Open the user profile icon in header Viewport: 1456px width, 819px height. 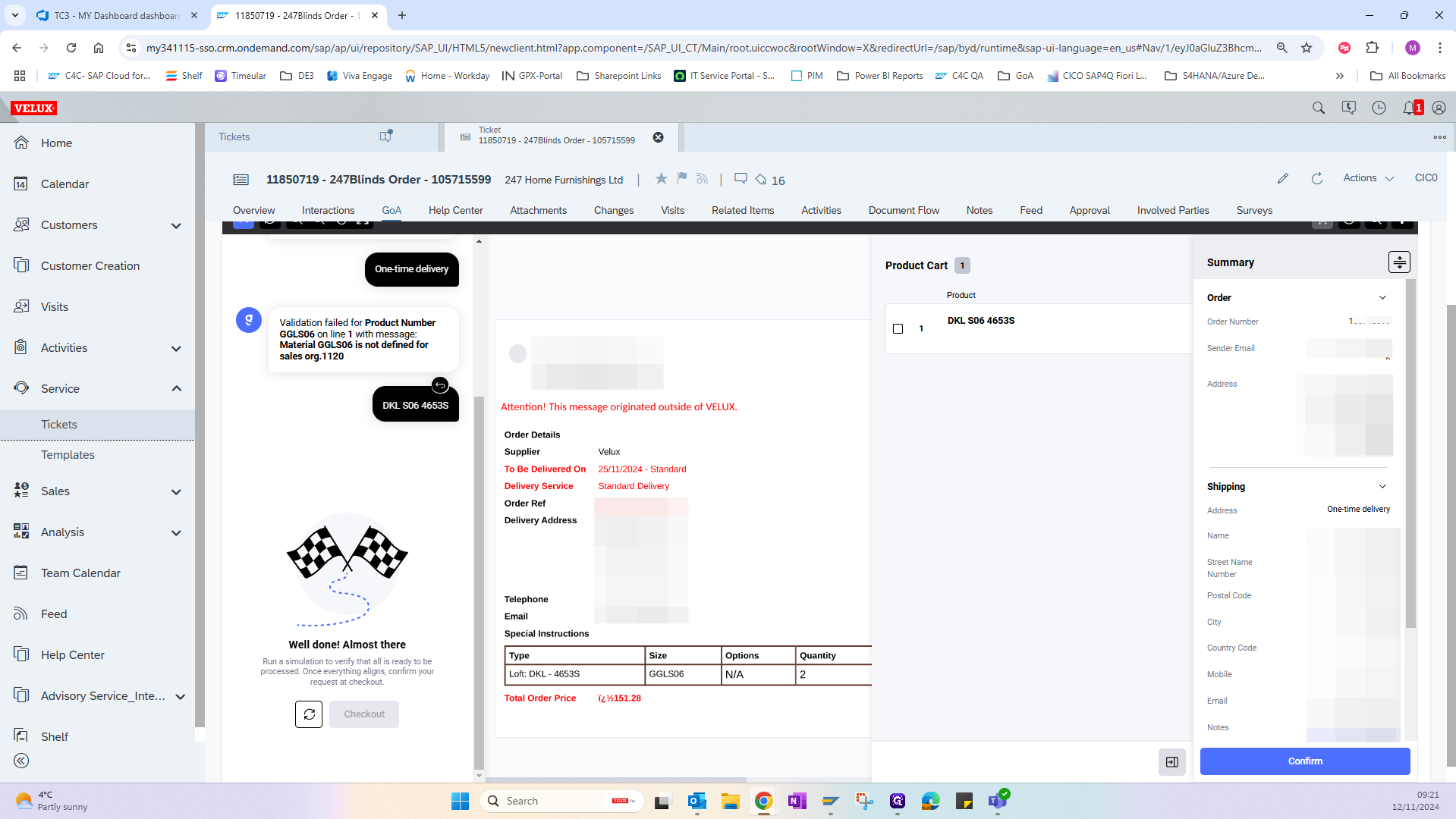pyautogui.click(x=1439, y=108)
